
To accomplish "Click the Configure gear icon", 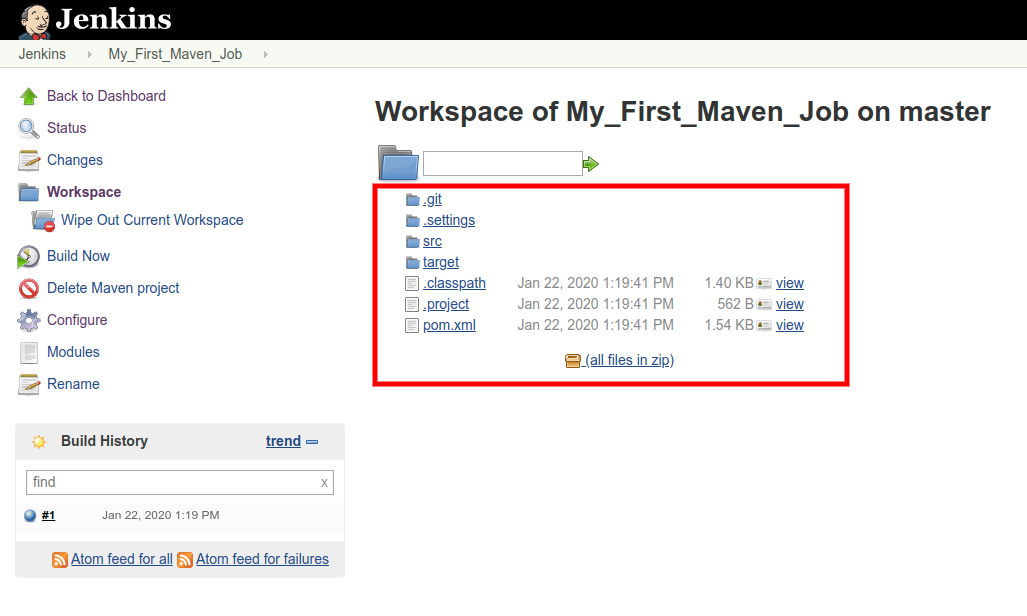I will pos(29,320).
